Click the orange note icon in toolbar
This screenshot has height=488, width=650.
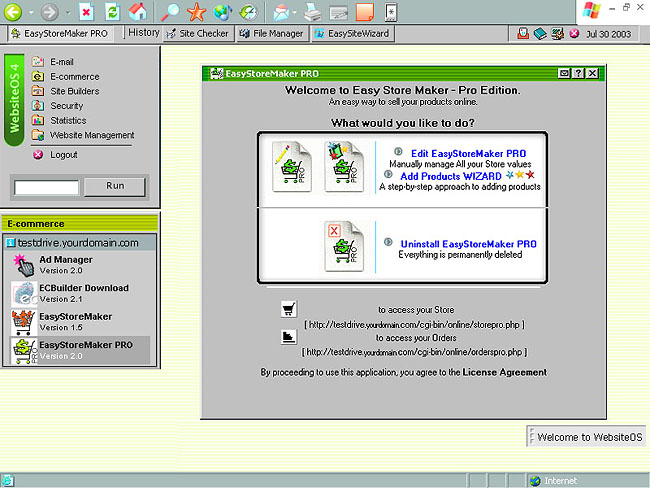[365, 12]
